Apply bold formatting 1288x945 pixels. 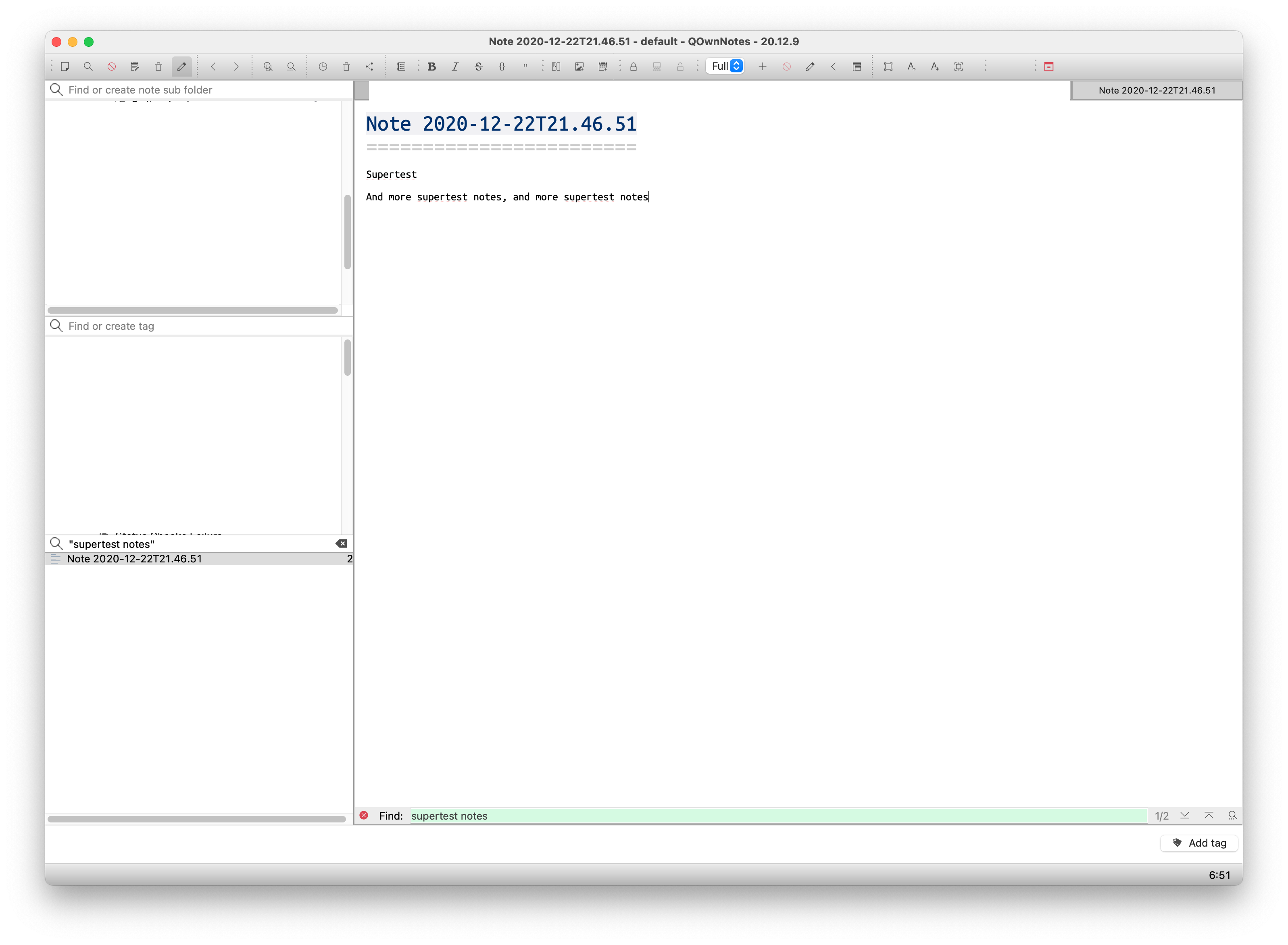pos(432,67)
